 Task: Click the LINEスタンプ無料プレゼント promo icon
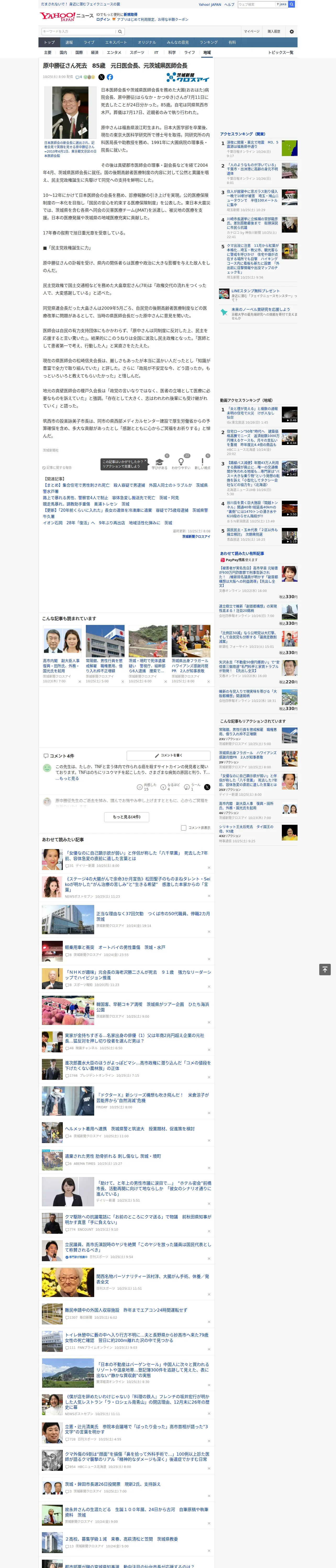(x=225, y=294)
